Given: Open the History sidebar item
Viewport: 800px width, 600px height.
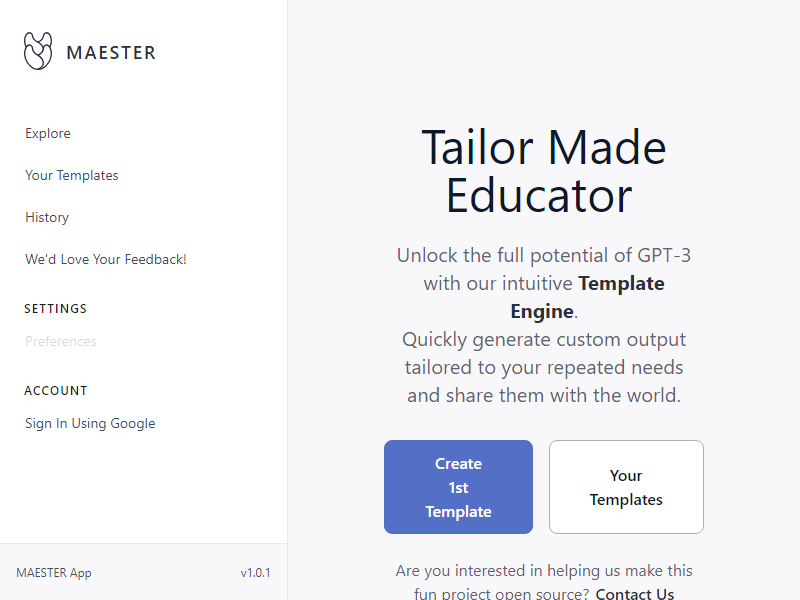Looking at the screenshot, I should click(x=47, y=218).
